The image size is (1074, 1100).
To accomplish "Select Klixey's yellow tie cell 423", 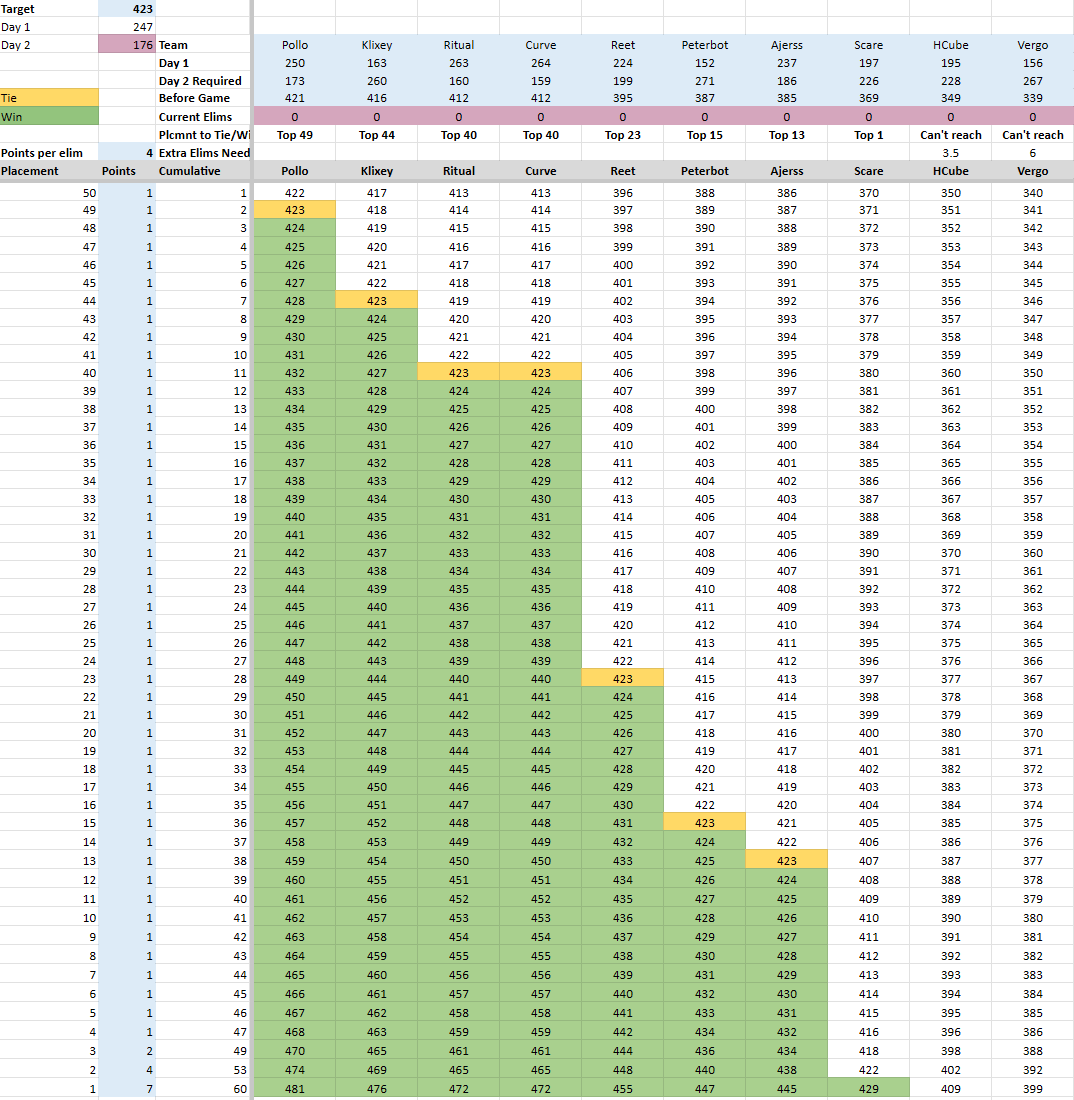I will coord(377,300).
